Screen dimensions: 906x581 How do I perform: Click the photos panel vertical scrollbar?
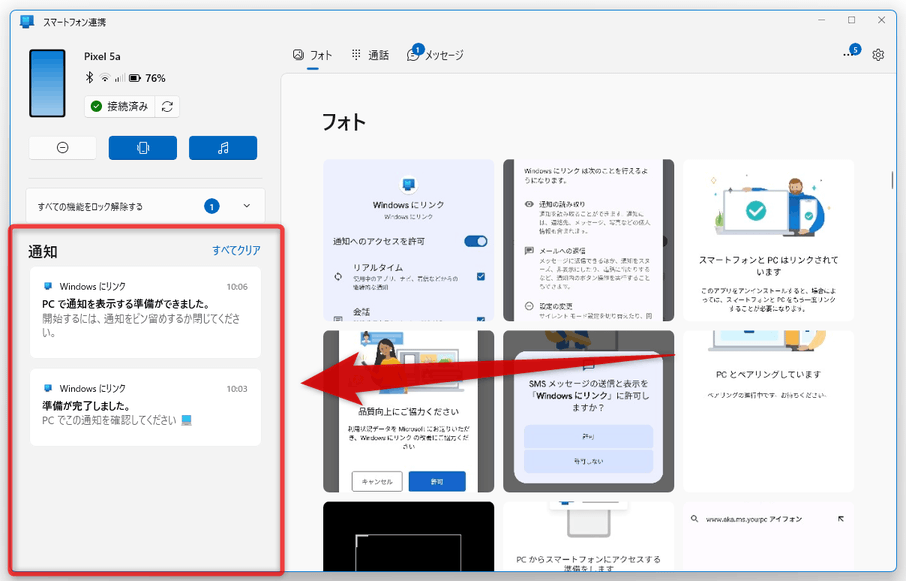click(x=892, y=180)
